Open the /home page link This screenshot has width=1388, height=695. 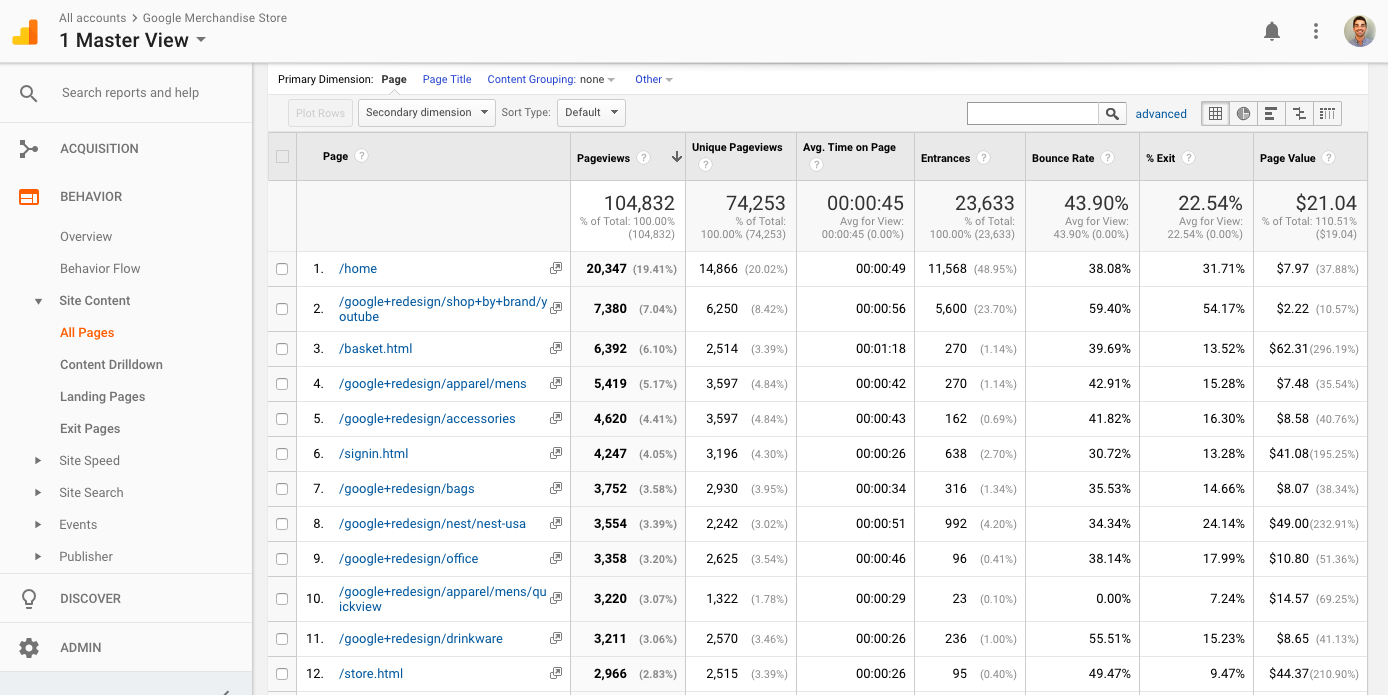click(358, 269)
